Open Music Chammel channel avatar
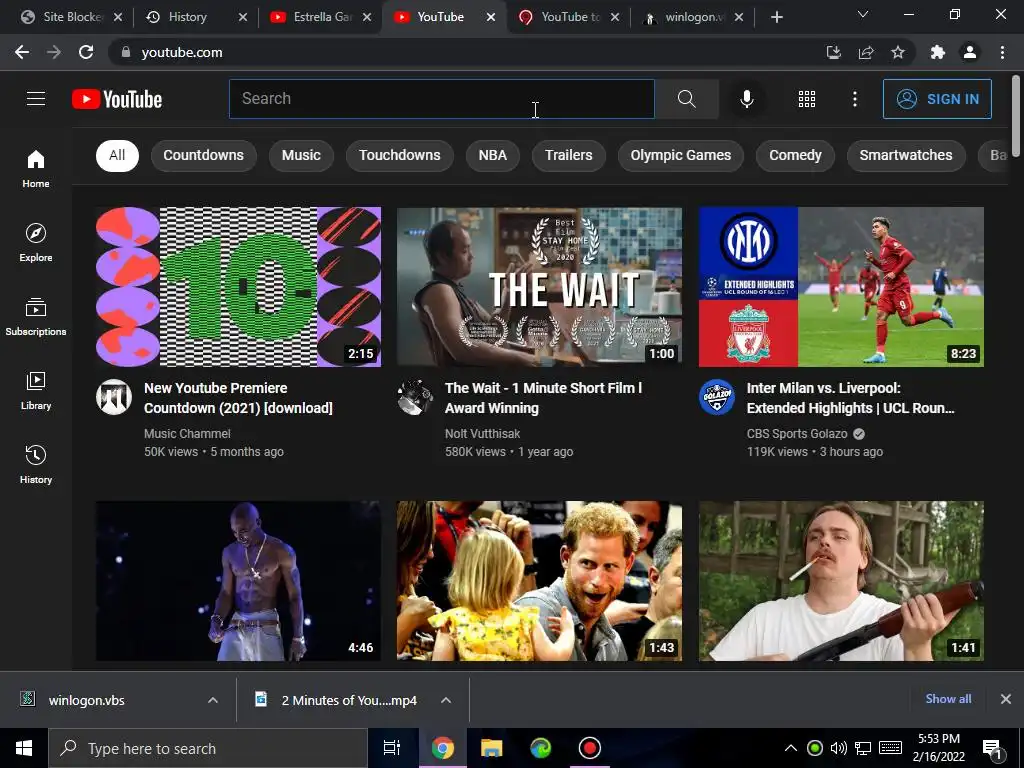 114,397
